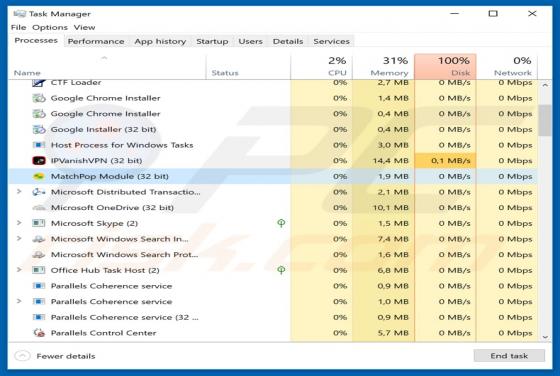The height and width of the screenshot is (376, 560).
Task: Click the IPVanishVPN process icon
Action: tap(39, 161)
